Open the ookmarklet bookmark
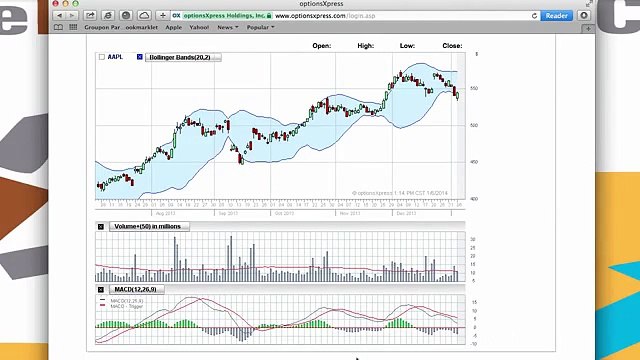640x360 pixels. tap(142, 27)
